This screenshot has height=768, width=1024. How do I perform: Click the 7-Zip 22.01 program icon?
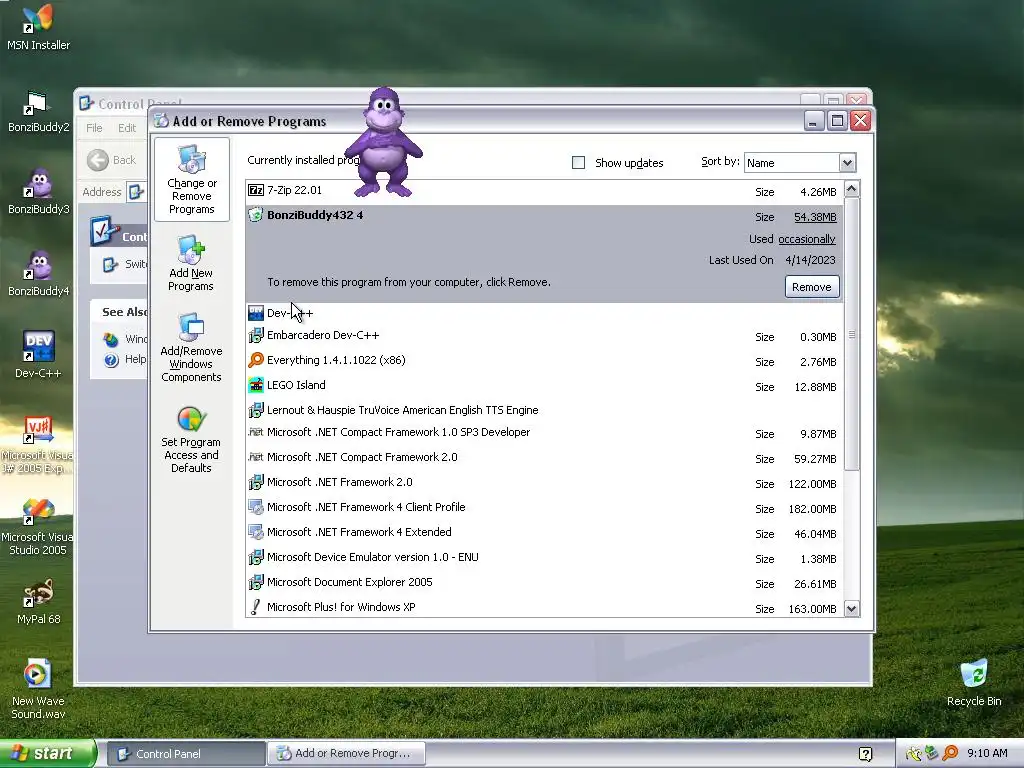pos(255,190)
